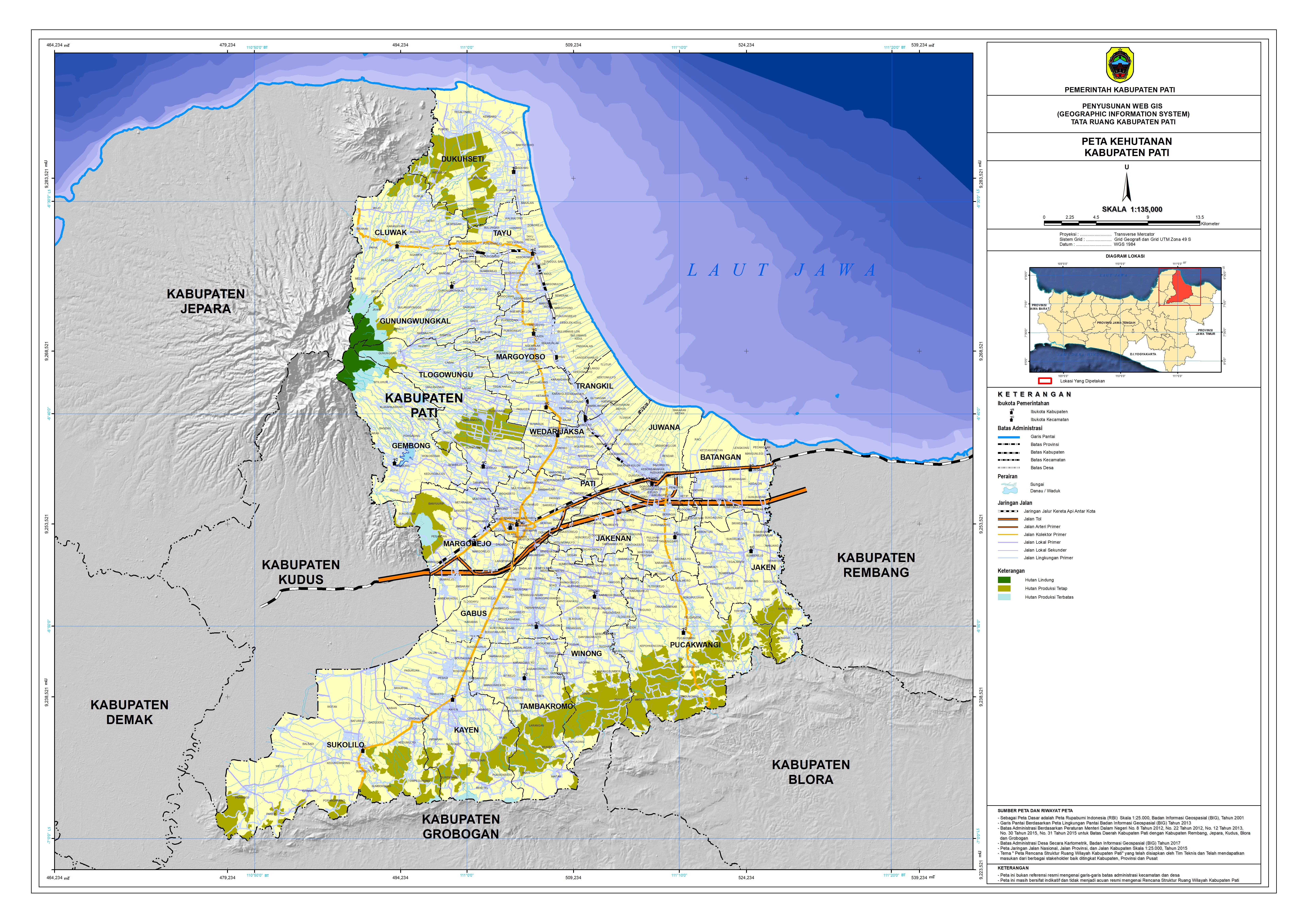Click the Diagram Lokasi inset map

click(1125, 320)
